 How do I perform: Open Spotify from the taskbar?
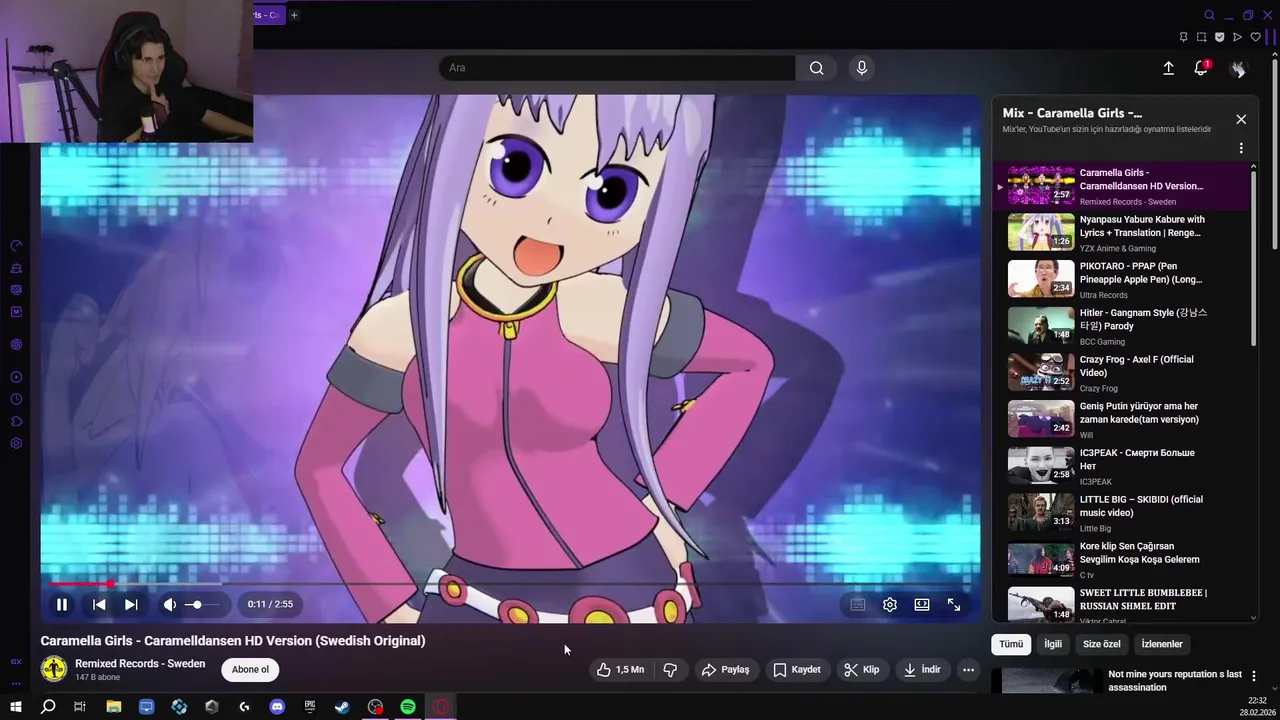coord(408,707)
